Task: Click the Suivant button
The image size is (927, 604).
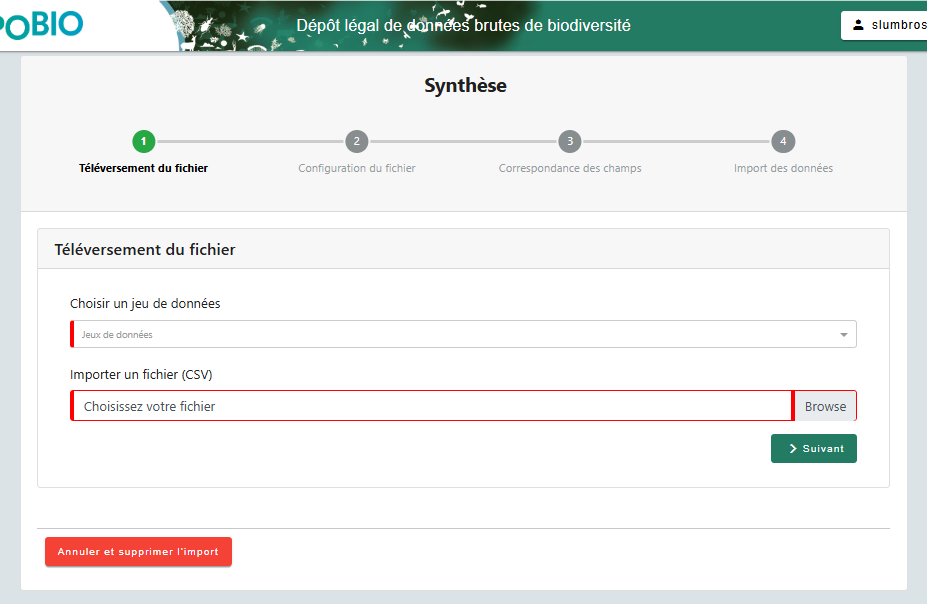Action: click(x=813, y=448)
